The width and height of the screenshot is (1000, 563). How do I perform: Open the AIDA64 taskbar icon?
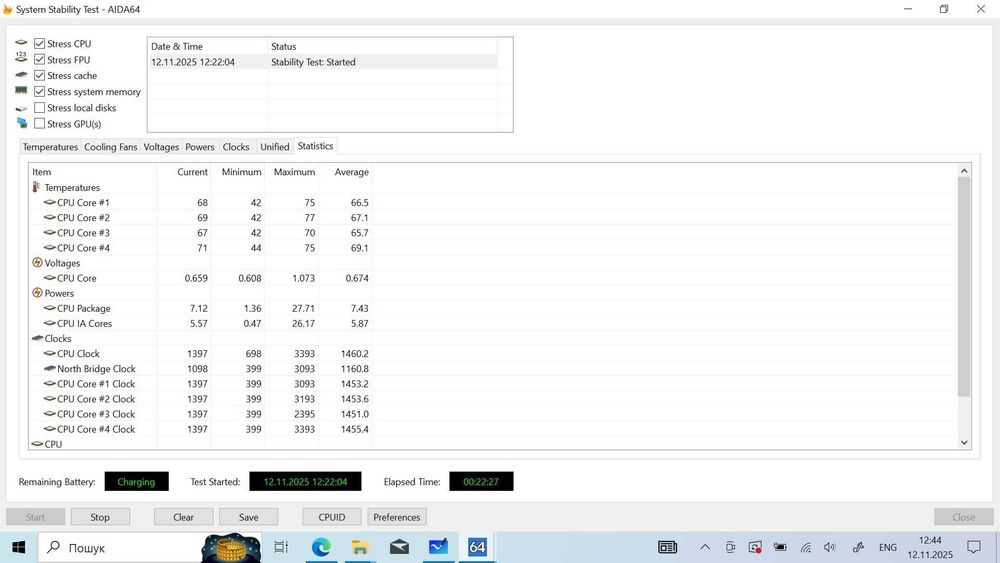pyautogui.click(x=477, y=547)
